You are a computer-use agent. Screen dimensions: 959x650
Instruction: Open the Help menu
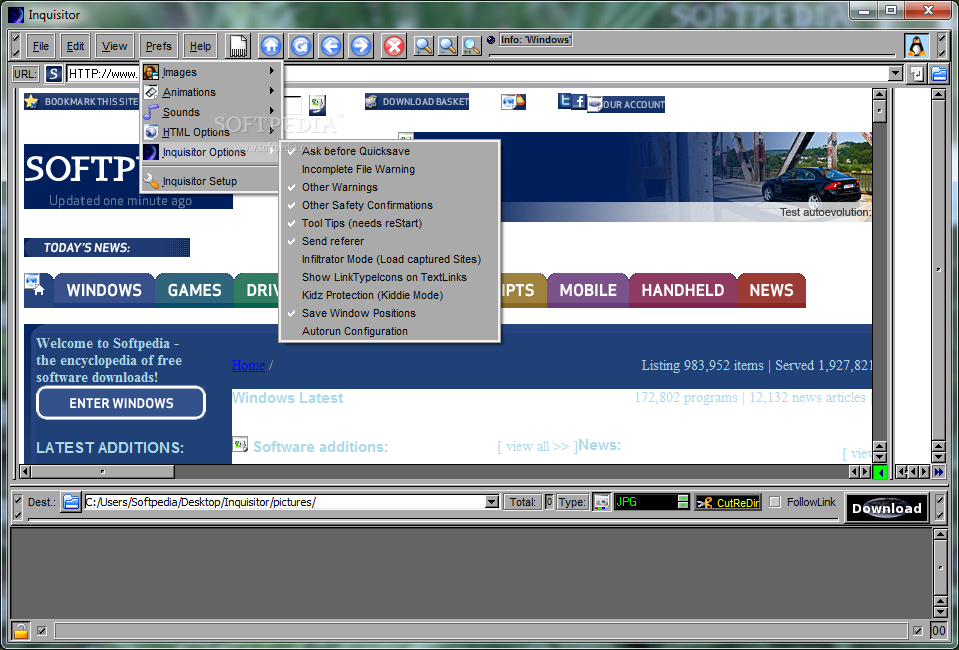pyautogui.click(x=200, y=46)
